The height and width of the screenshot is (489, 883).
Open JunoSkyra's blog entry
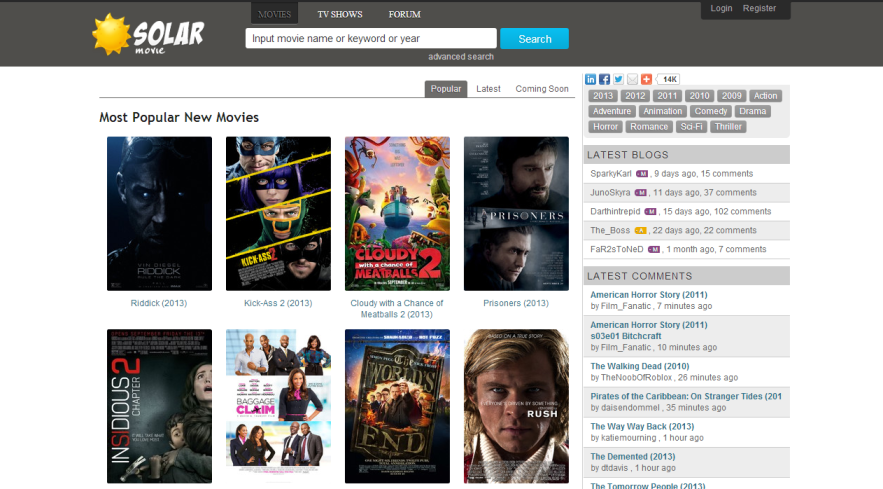click(686, 193)
